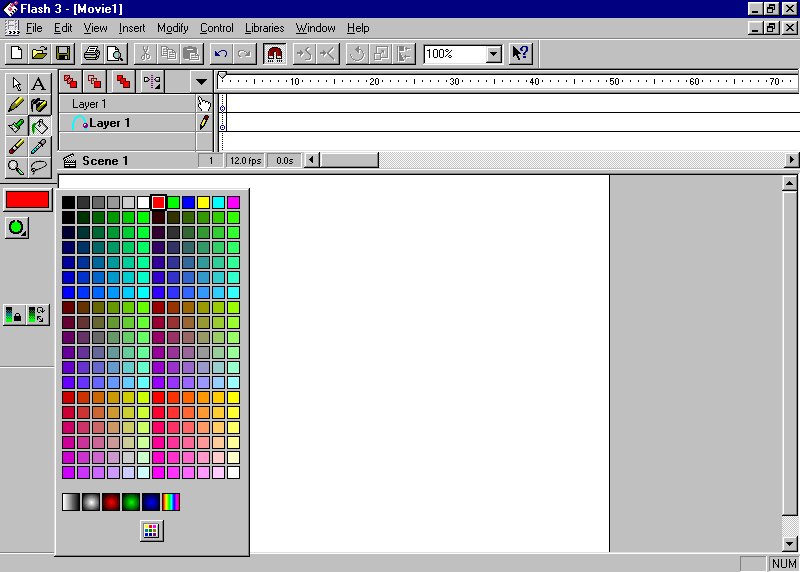Select the non-bold Layer 1 row
The height and width of the screenshot is (572, 800).
click(x=128, y=104)
